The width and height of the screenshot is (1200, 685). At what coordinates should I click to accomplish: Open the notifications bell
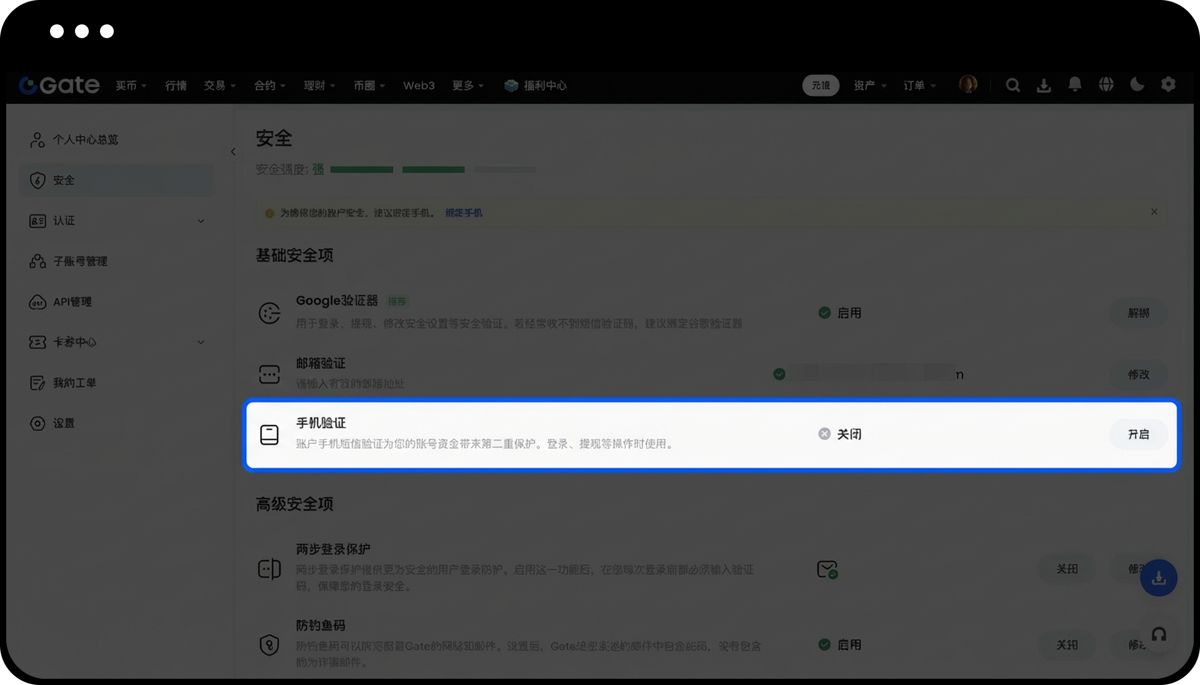click(1075, 85)
